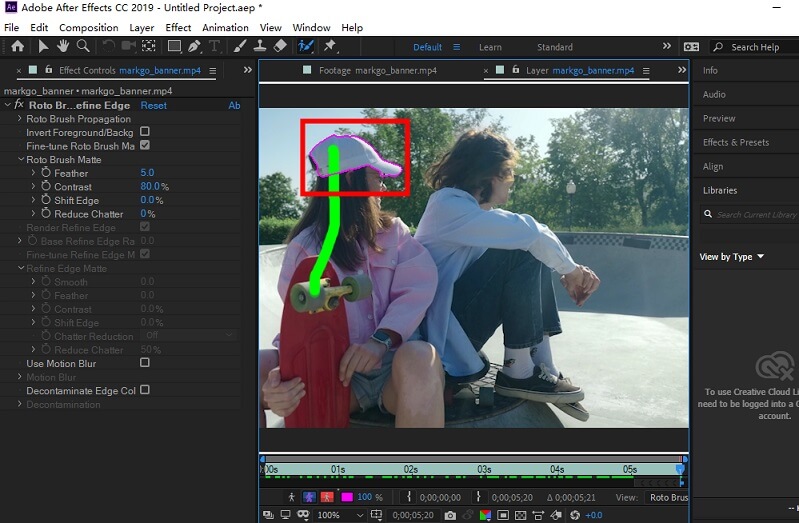The width and height of the screenshot is (799, 523).
Task: Open the Composition menu
Action: click(x=89, y=28)
